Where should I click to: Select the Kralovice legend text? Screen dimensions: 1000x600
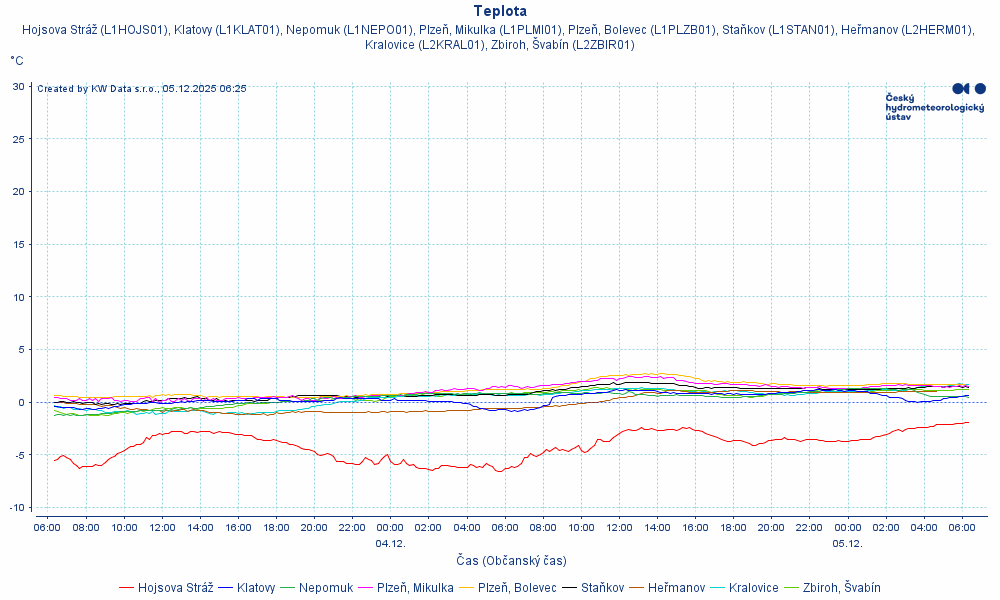[x=754, y=588]
